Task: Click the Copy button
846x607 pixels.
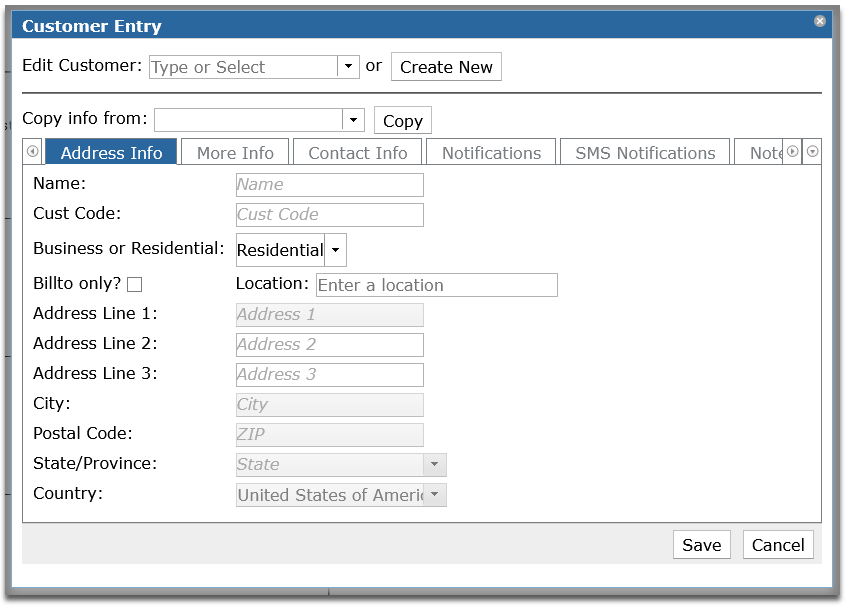Action: [x=402, y=120]
